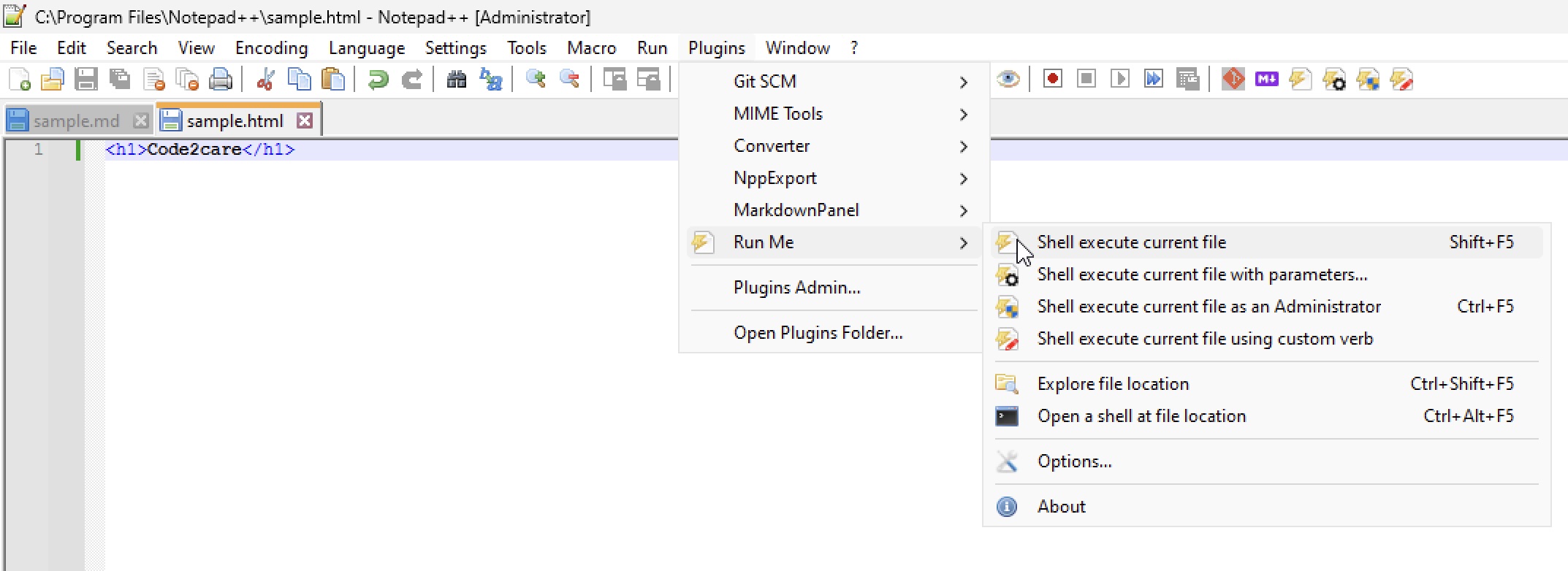
Task: Click the Synchronize vertical scrolling icon
Action: coord(614,79)
